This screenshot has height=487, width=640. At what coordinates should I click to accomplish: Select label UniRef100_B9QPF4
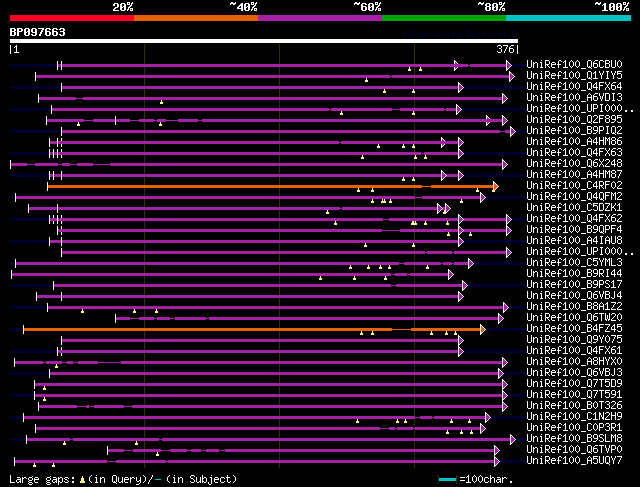click(574, 230)
